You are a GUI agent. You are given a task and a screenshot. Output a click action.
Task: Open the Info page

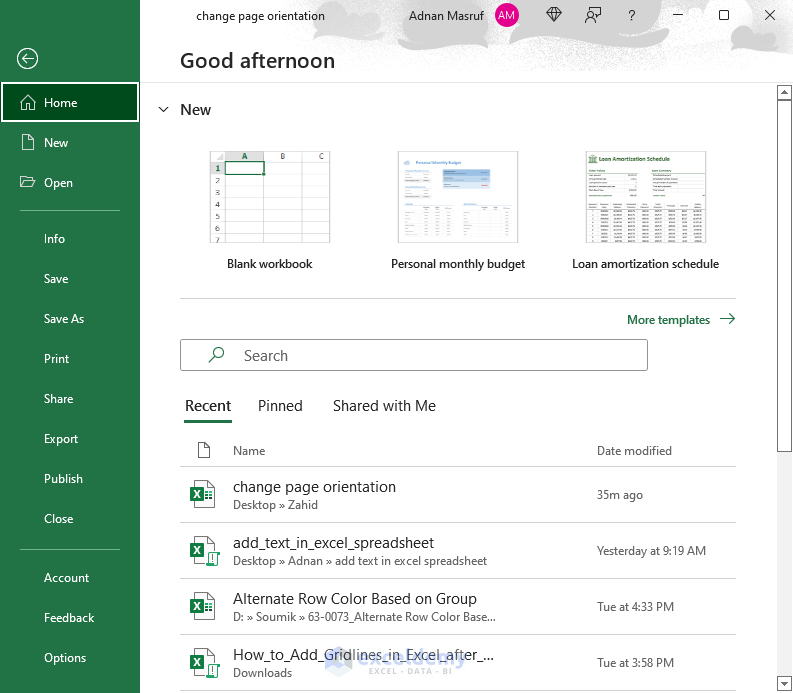[x=70, y=239]
